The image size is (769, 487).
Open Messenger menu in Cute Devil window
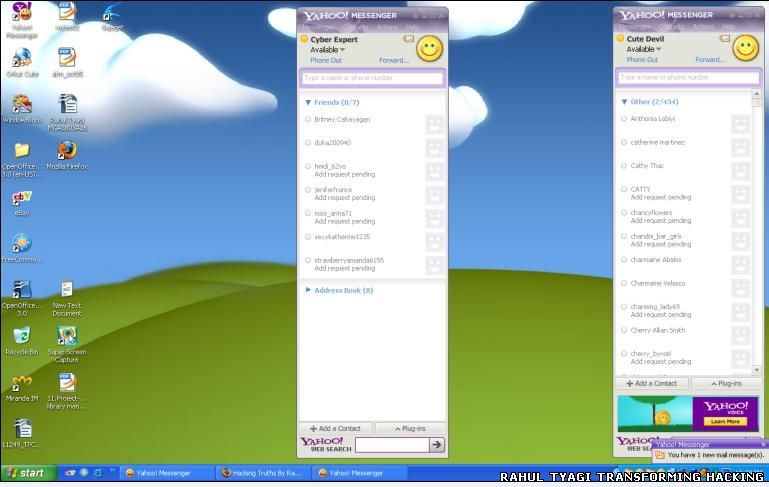tap(635, 26)
